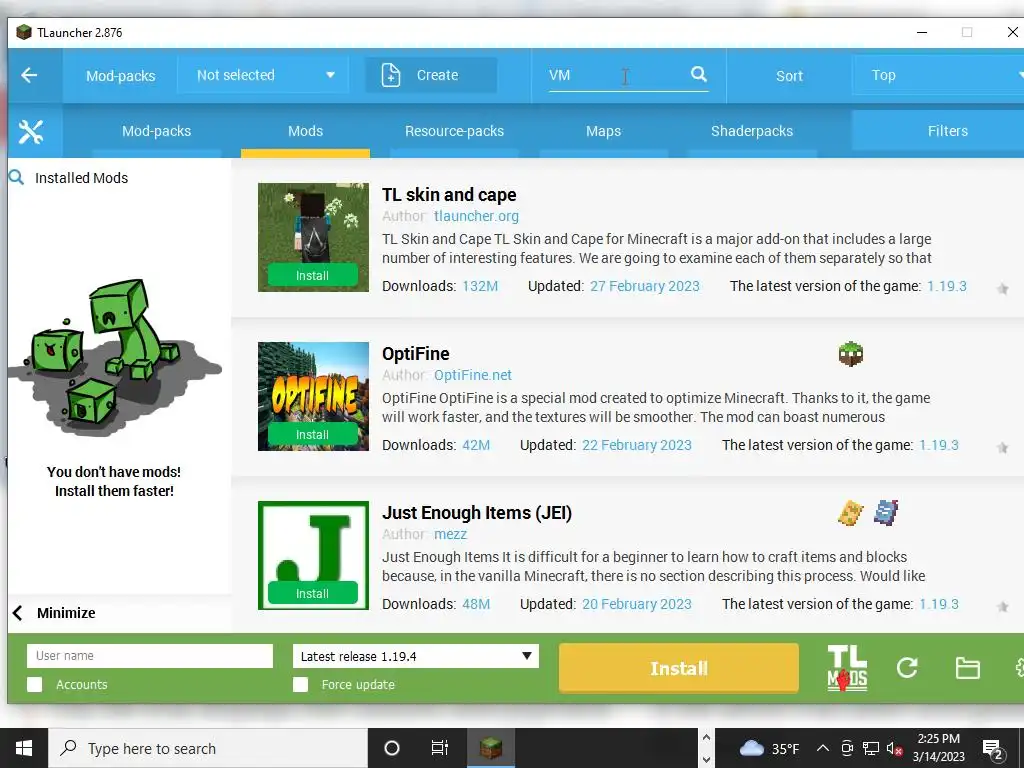Favorite TL skin and cape with star
Viewport: 1024px width, 768px height.
[x=1002, y=289]
